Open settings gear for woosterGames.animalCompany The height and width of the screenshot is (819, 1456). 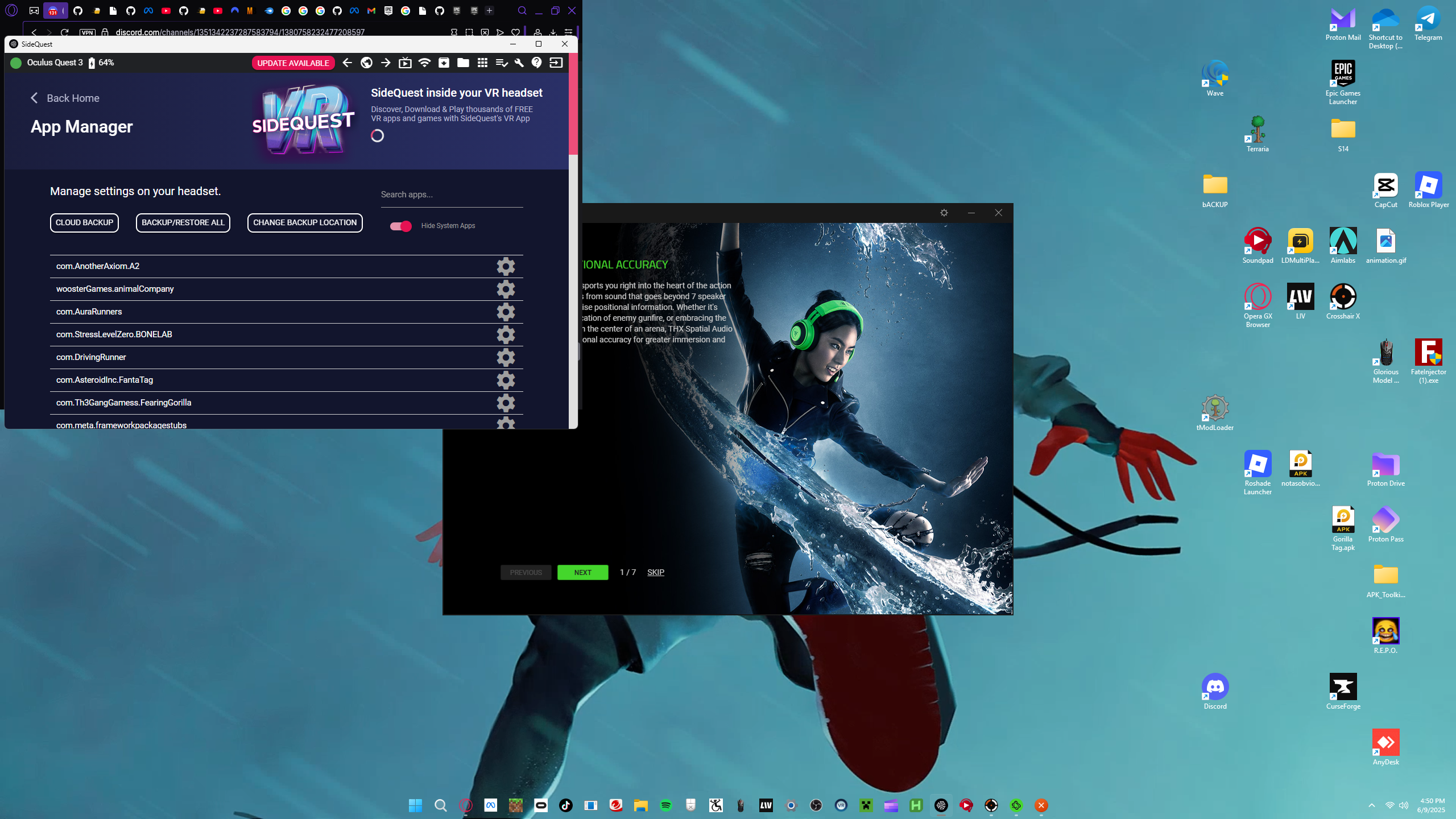coord(506,289)
